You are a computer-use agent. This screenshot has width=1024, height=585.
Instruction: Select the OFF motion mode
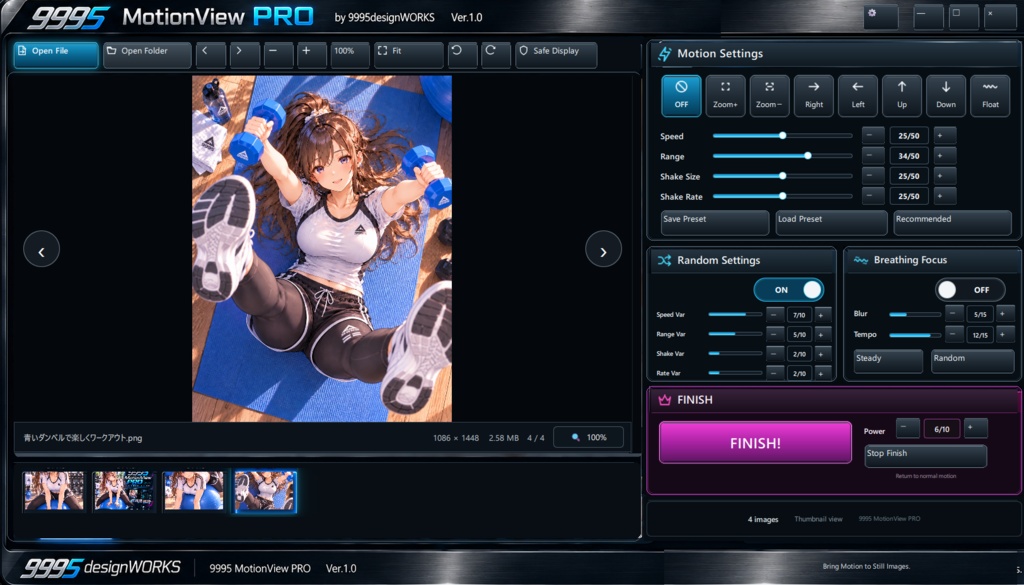pos(681,95)
